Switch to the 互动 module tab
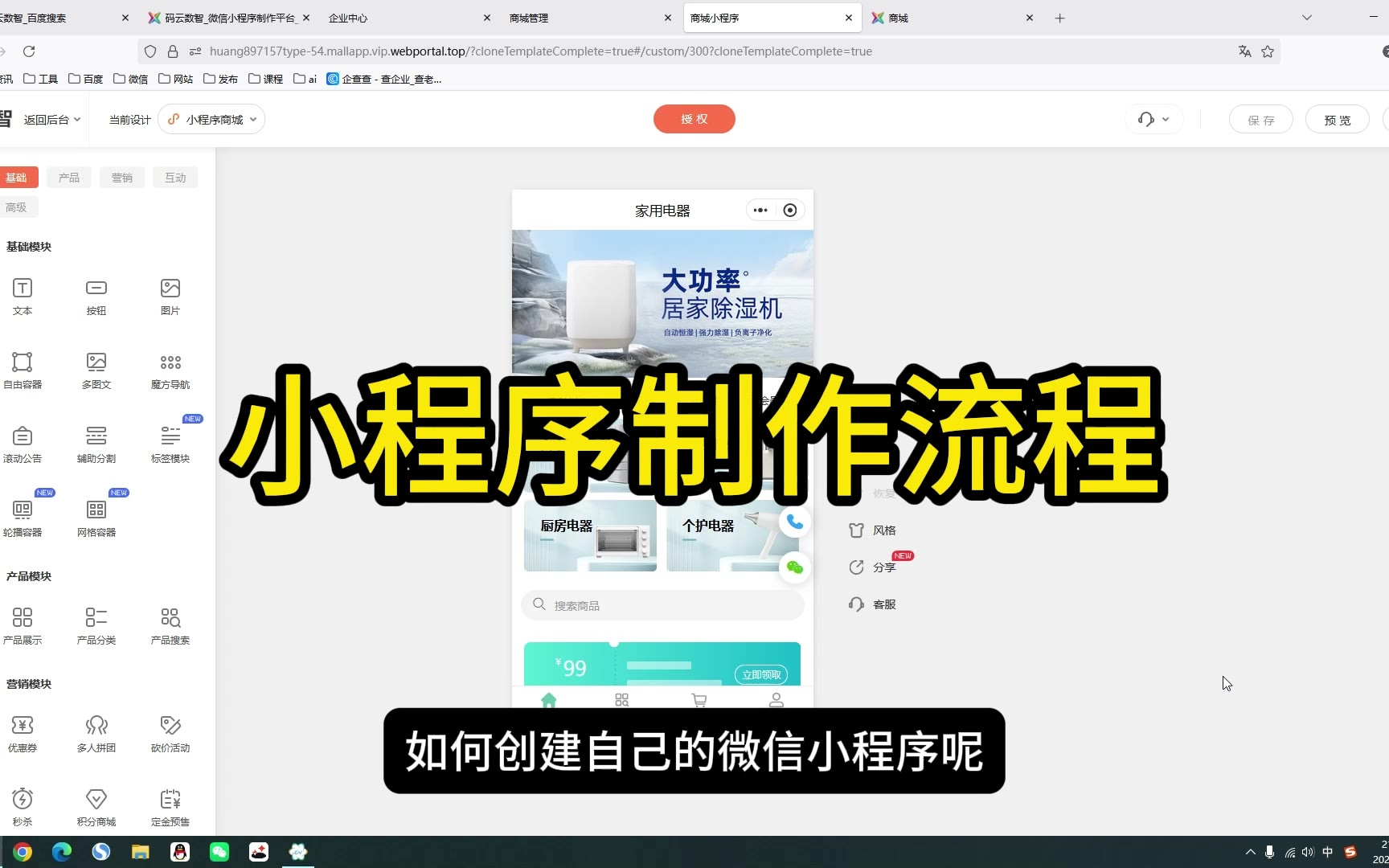Viewport: 1389px width, 868px height. [175, 178]
